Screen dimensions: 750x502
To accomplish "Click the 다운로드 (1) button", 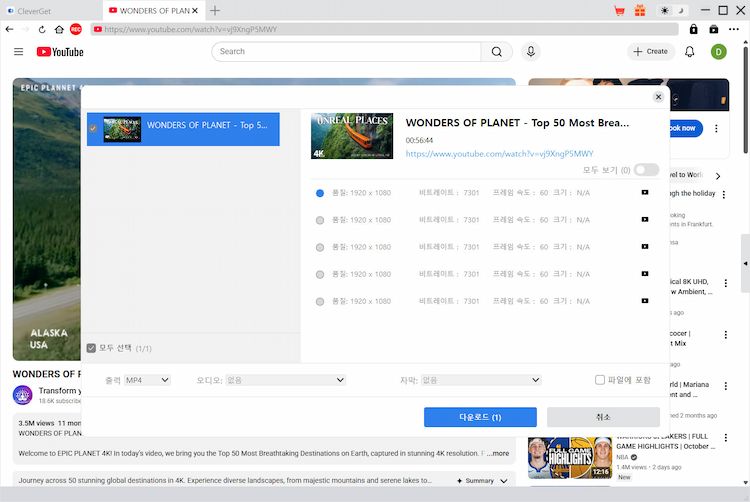I will [x=480, y=417].
